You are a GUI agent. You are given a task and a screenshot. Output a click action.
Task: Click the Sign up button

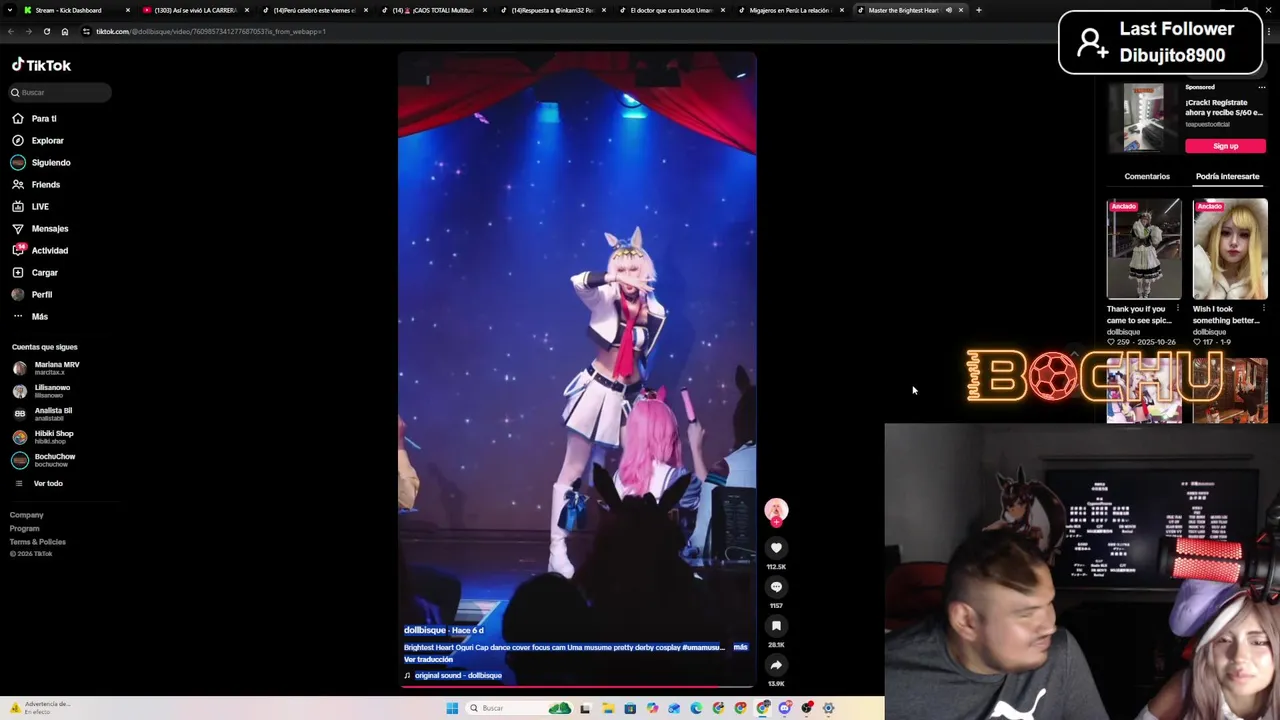pyautogui.click(x=1225, y=146)
